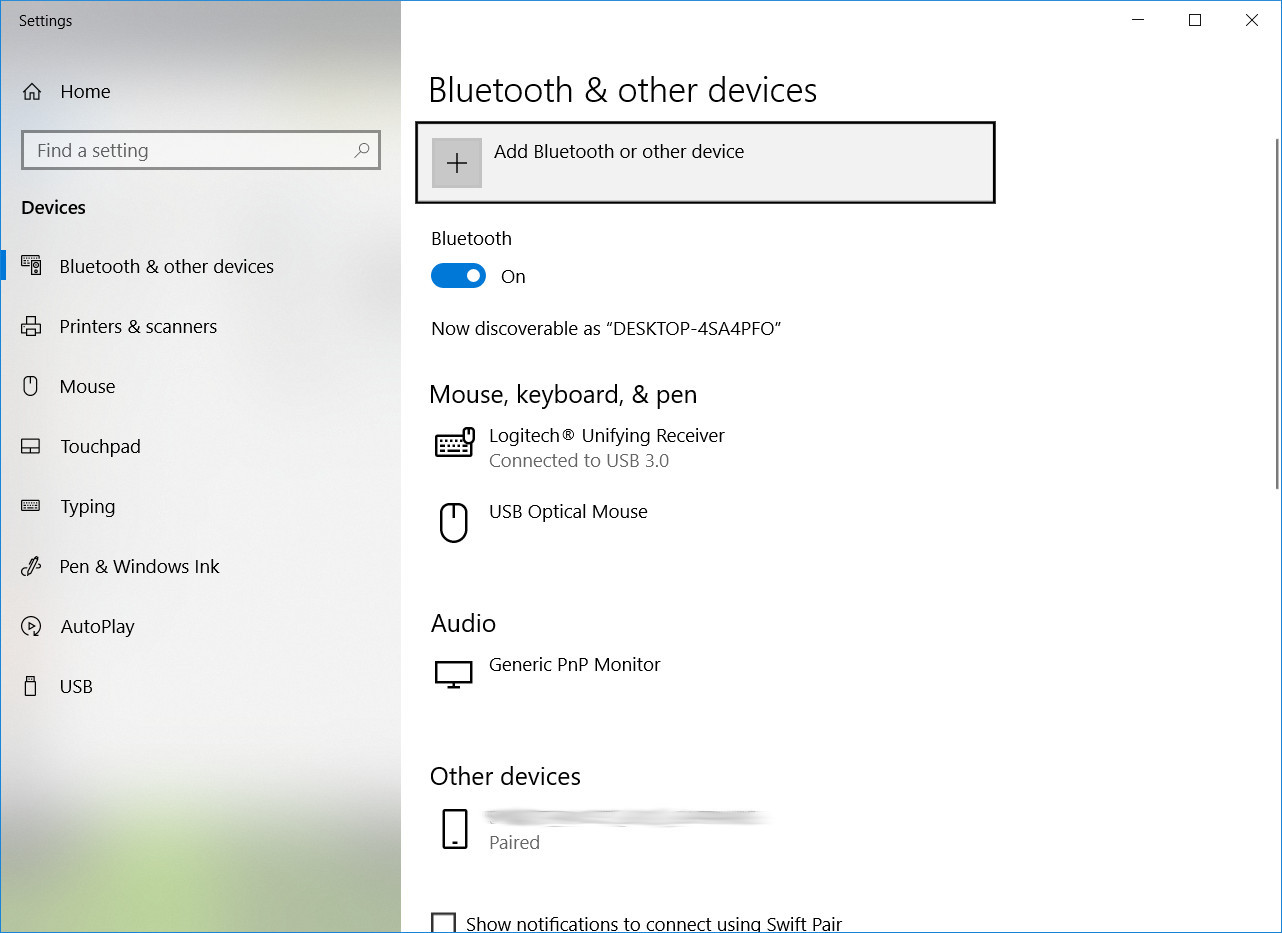Click inside the Find a setting search box
The width and height of the screenshot is (1282, 933).
click(180, 150)
